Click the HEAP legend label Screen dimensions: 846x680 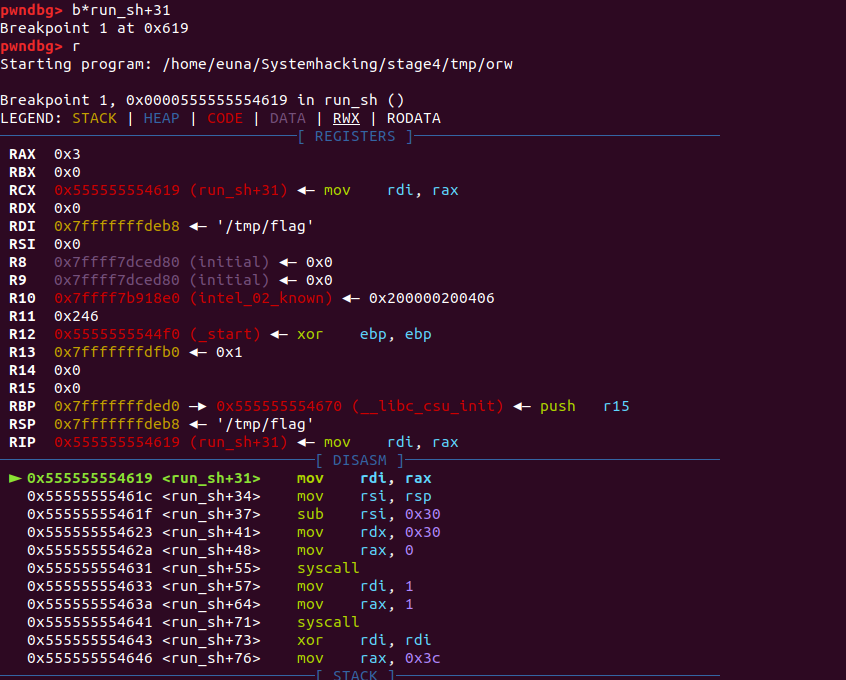pos(161,118)
